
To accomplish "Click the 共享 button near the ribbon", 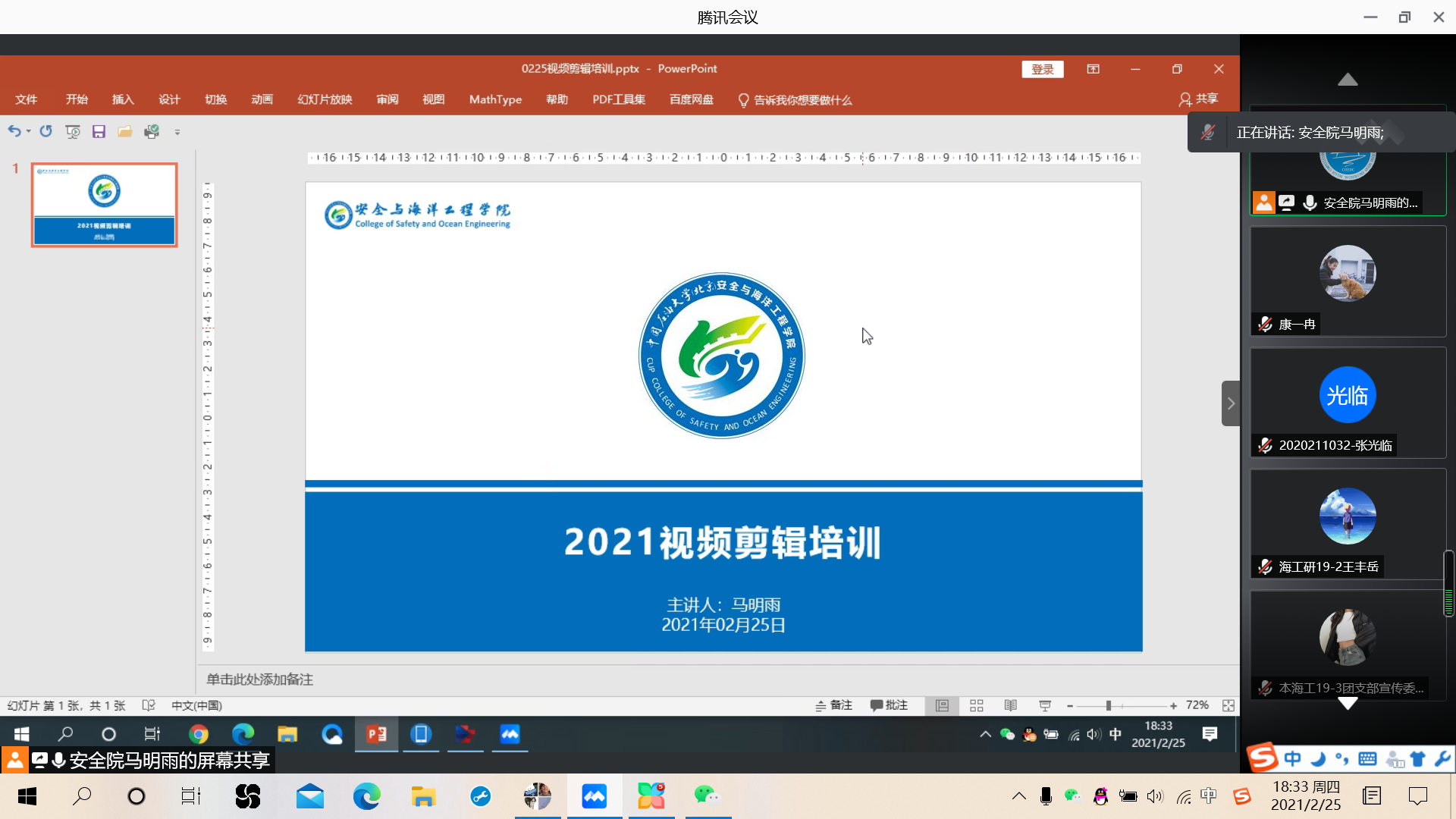I will [x=1198, y=99].
